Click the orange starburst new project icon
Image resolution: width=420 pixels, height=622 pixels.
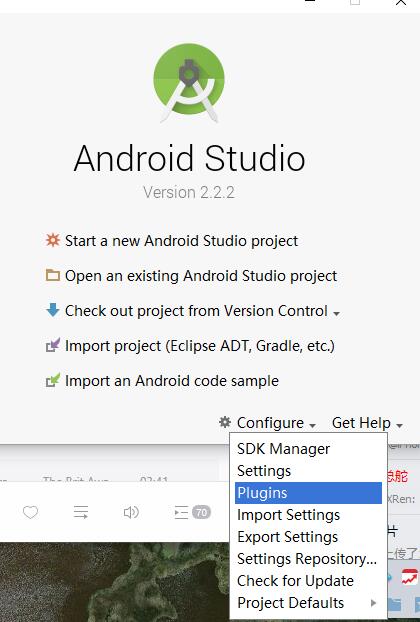(53, 240)
